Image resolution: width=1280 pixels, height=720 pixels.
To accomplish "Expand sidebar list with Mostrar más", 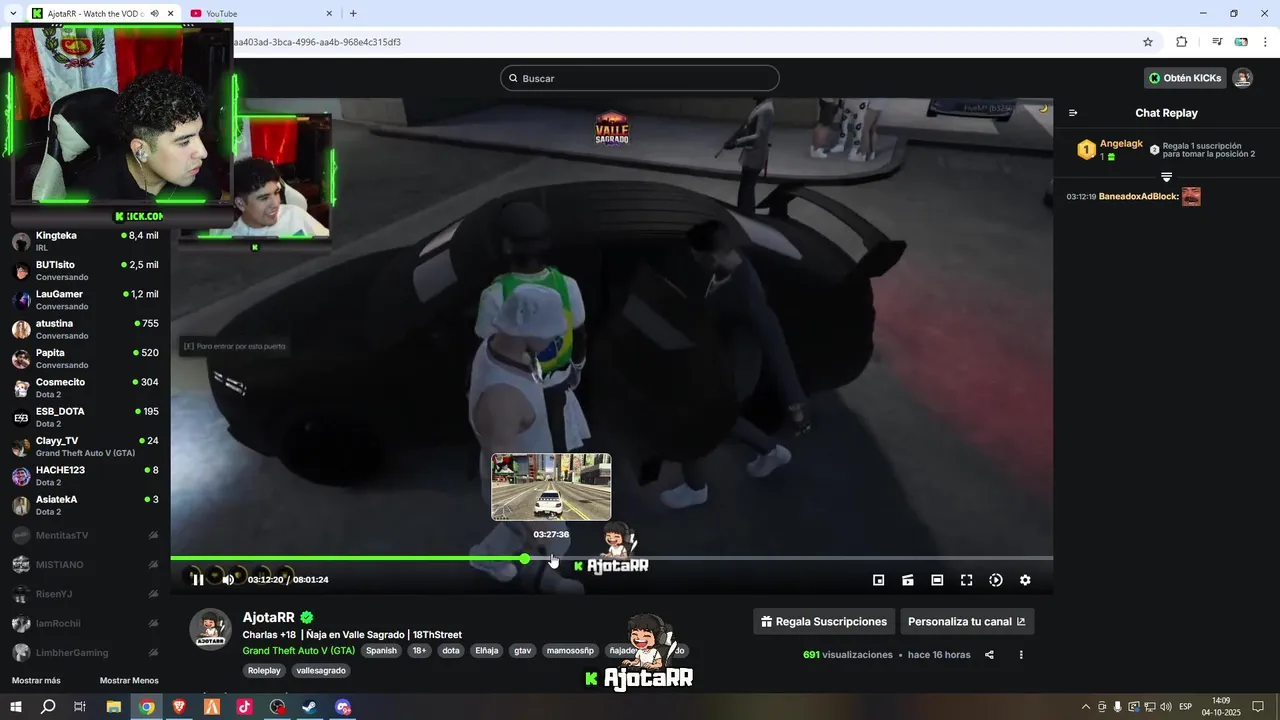I will click(36, 681).
